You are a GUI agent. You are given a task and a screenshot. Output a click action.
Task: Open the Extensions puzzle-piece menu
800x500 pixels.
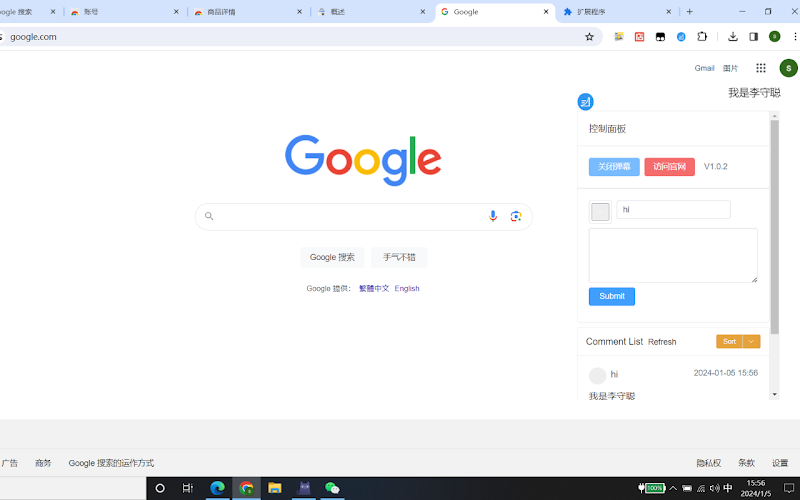[702, 37]
